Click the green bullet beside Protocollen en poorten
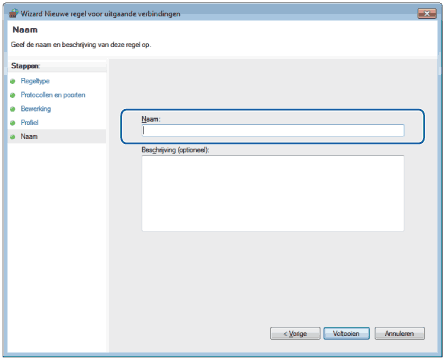This screenshot has height=360, width=445. pos(13,95)
